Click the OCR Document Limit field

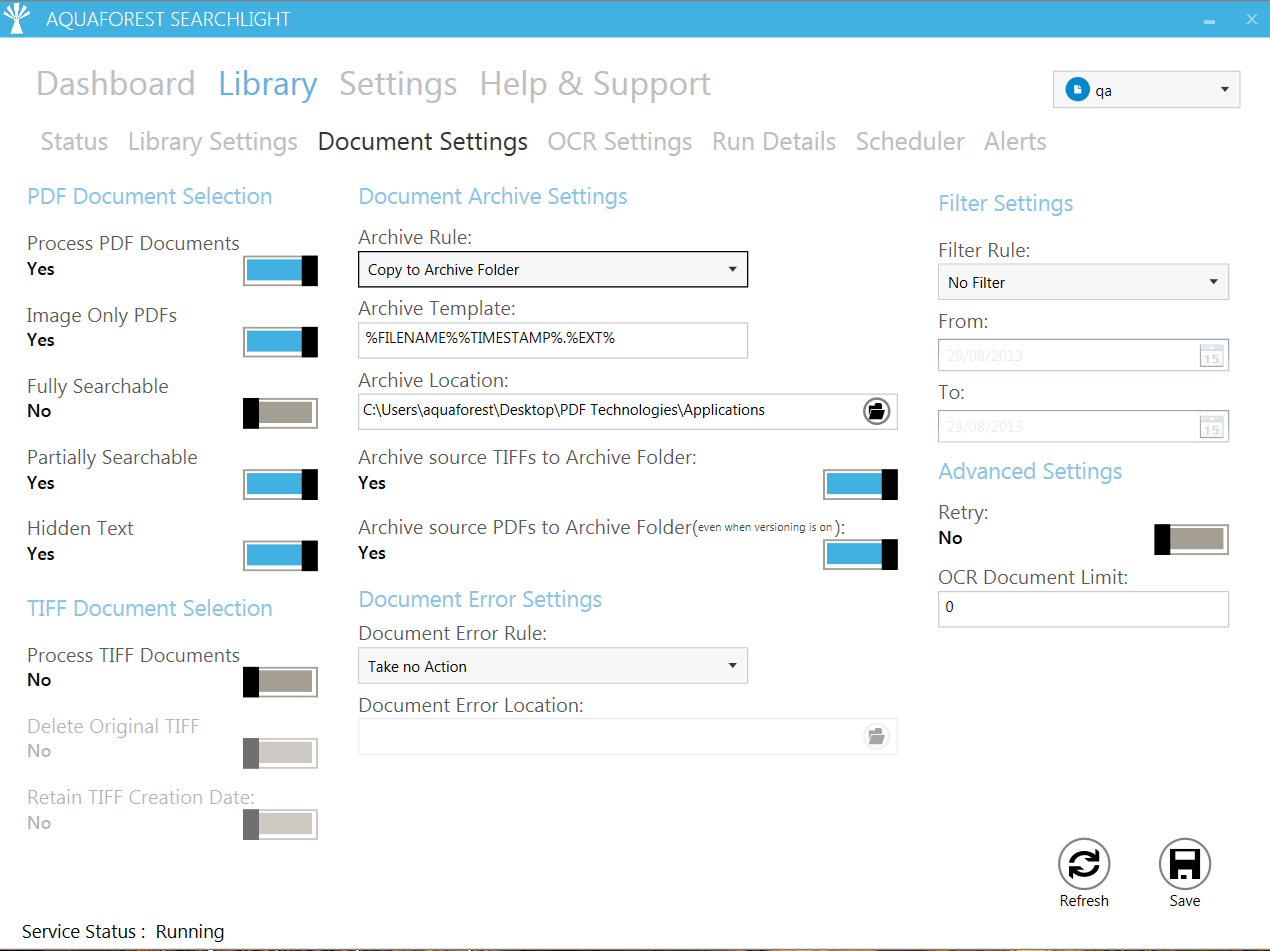pos(1083,609)
